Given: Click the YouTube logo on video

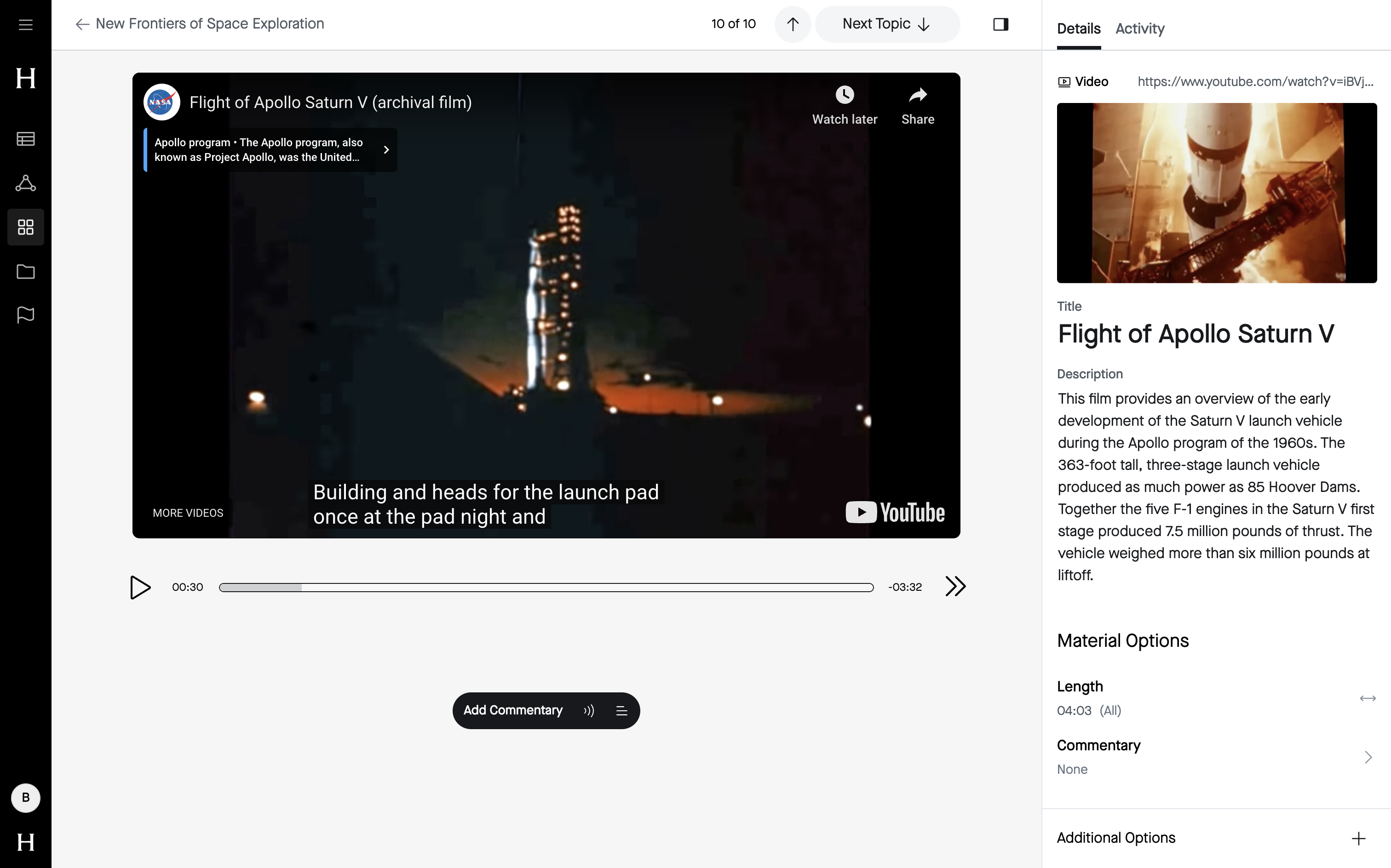Looking at the screenshot, I should [x=895, y=513].
